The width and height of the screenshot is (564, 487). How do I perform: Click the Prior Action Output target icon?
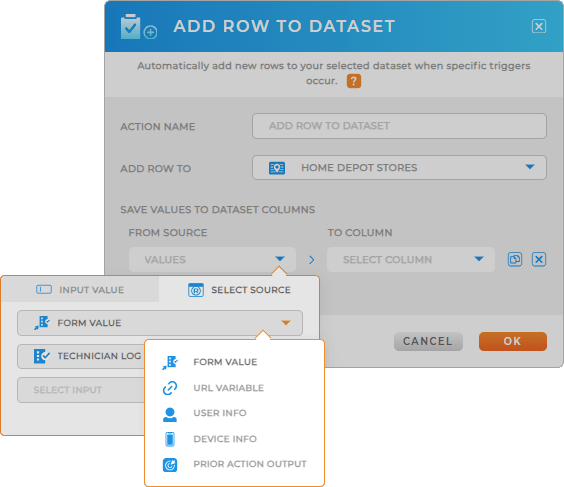click(x=170, y=465)
